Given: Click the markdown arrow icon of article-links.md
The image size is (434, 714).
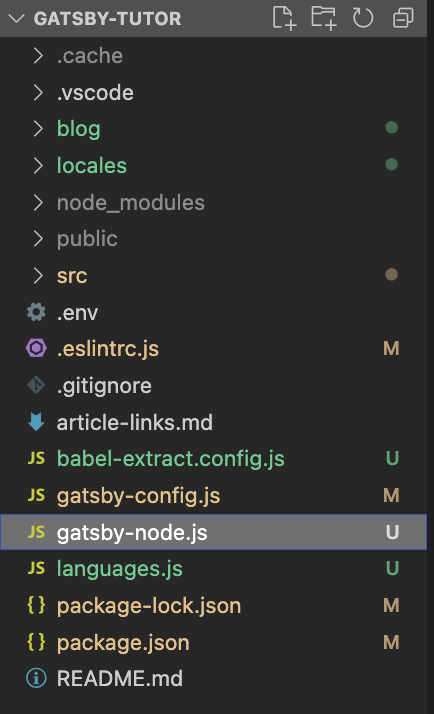Looking at the screenshot, I should [36, 422].
